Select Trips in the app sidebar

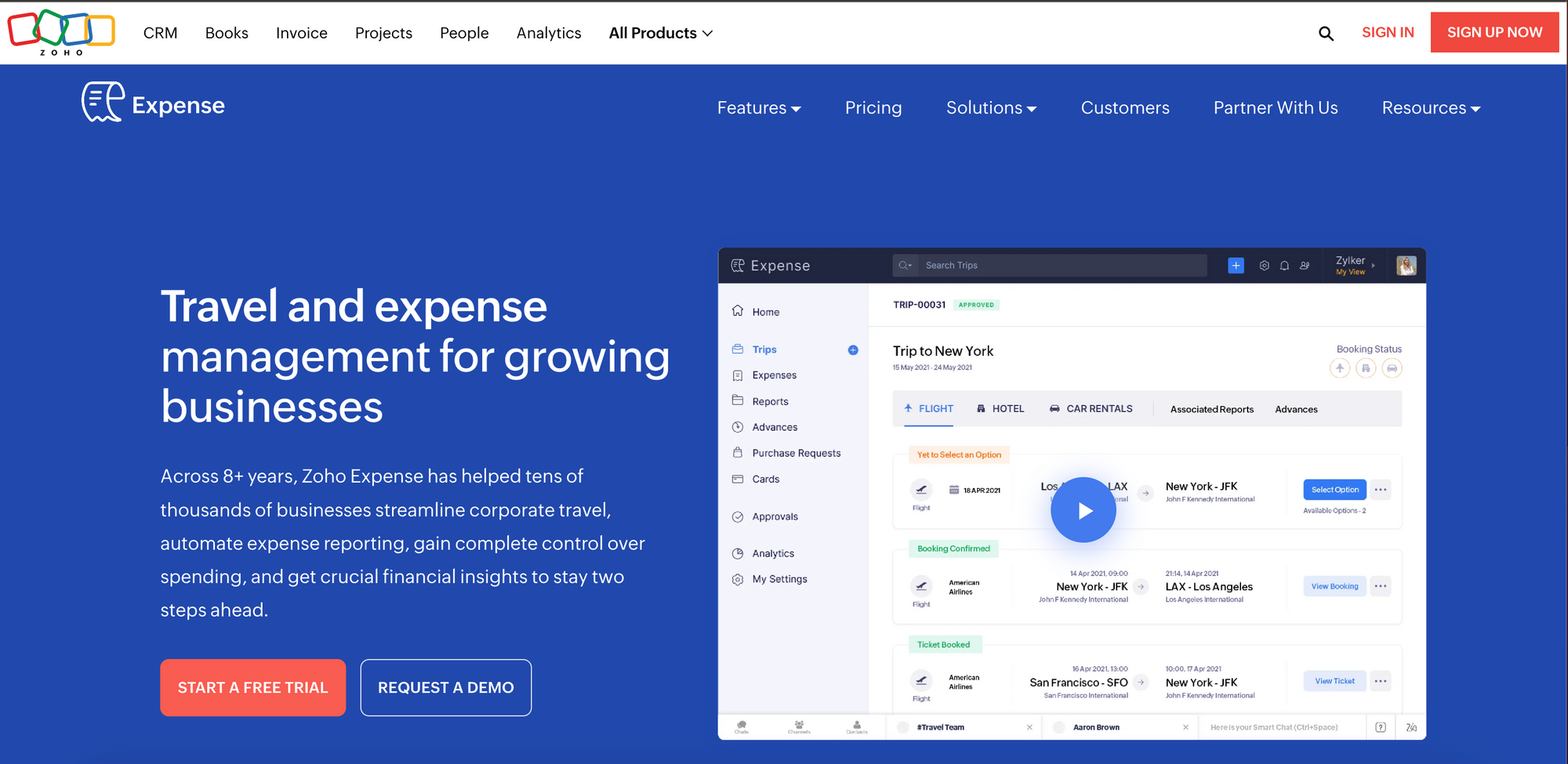click(x=764, y=349)
